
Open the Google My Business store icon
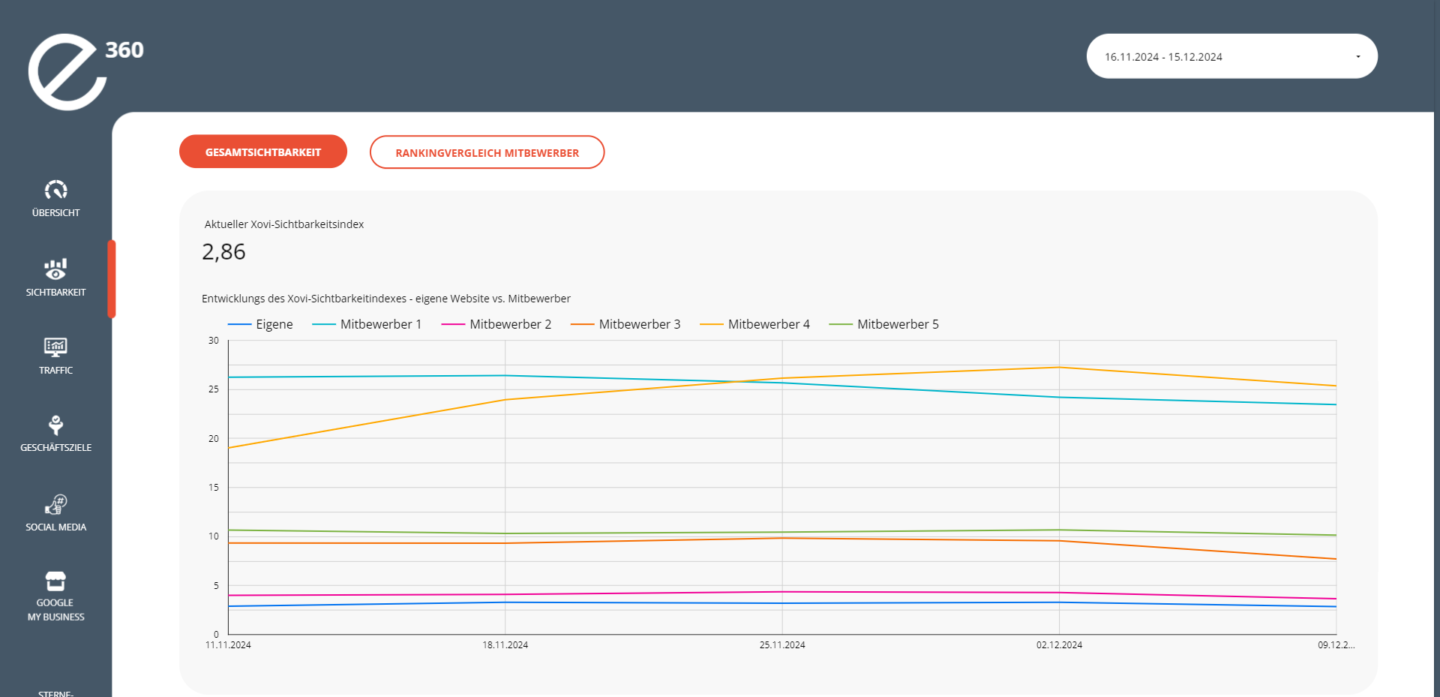point(56,582)
